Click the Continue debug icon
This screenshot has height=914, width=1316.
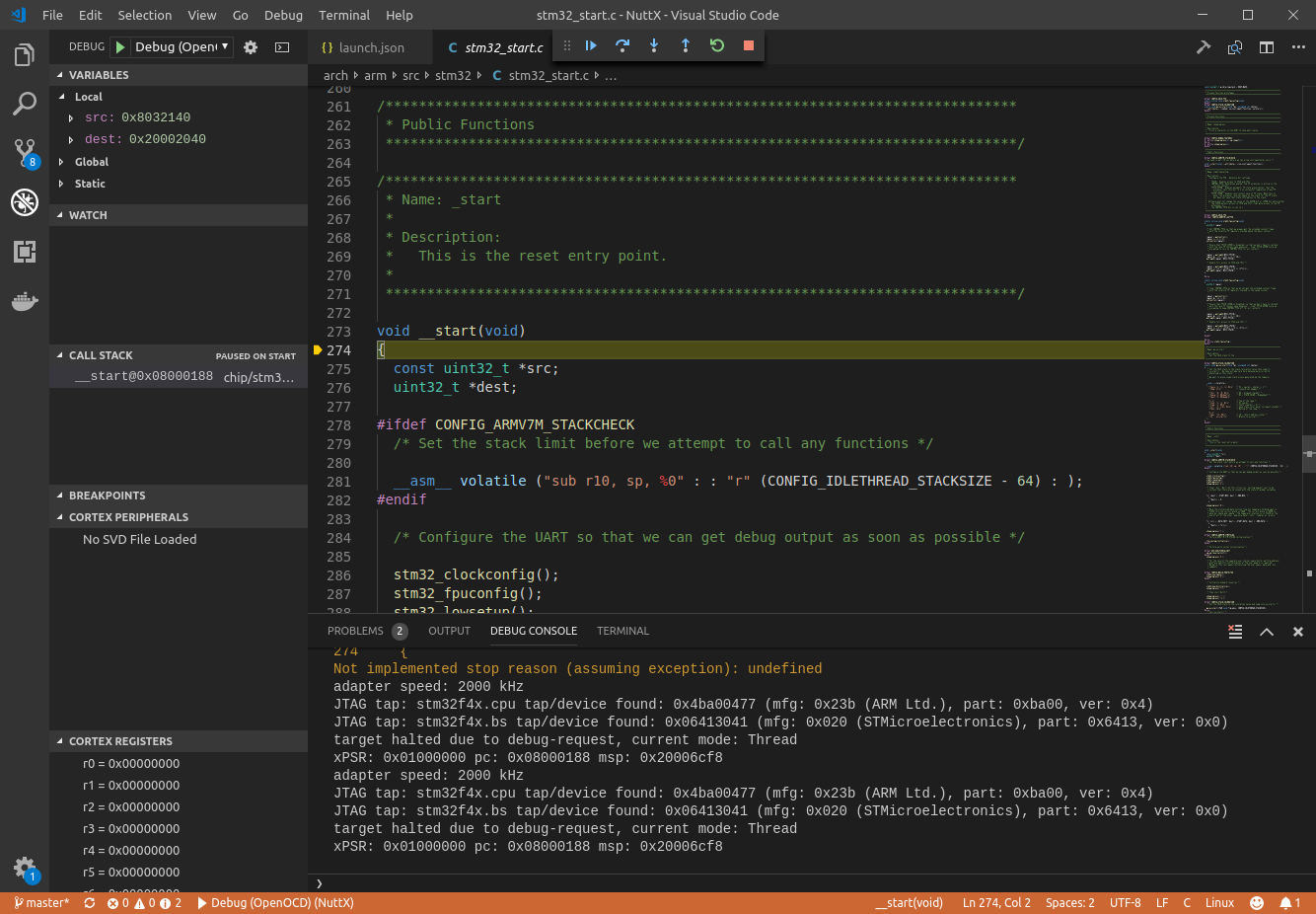(x=590, y=45)
